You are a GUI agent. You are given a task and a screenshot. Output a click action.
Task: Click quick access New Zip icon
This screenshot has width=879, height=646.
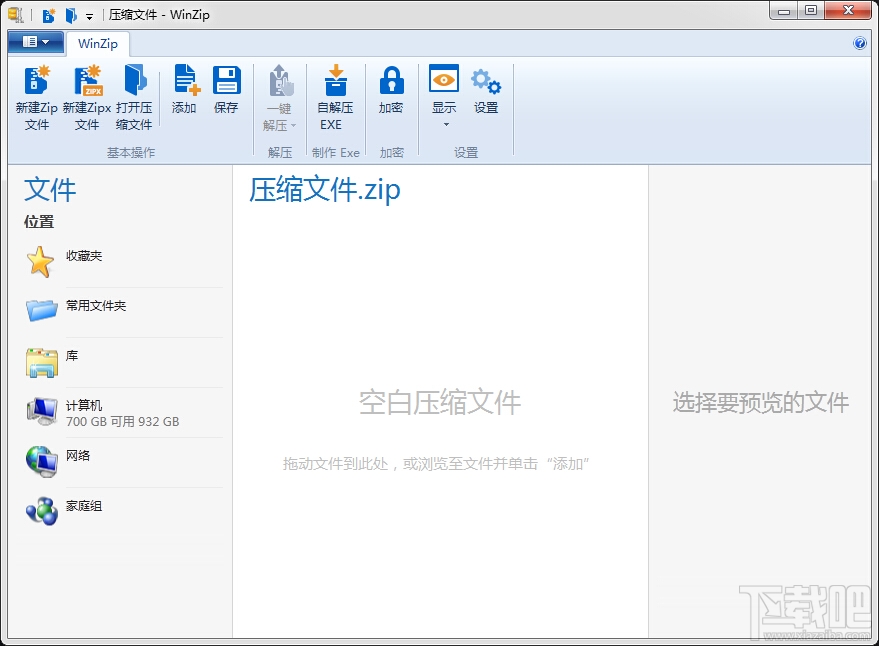click(x=49, y=15)
